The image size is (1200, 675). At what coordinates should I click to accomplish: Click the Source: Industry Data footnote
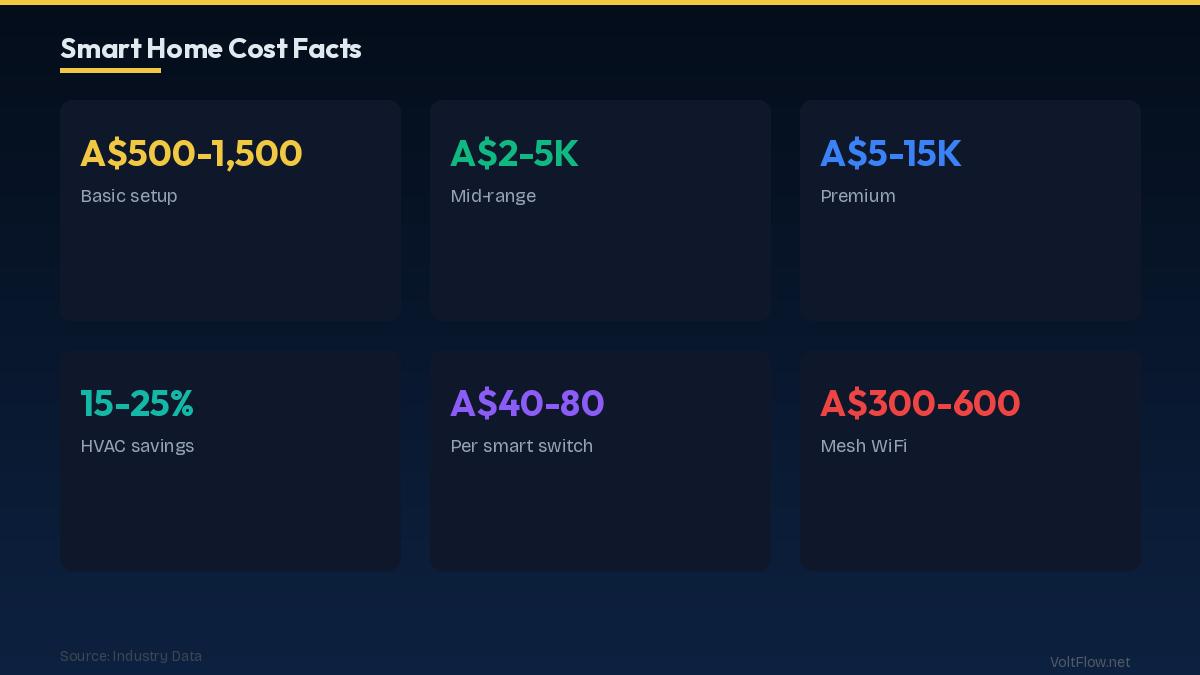point(131,656)
